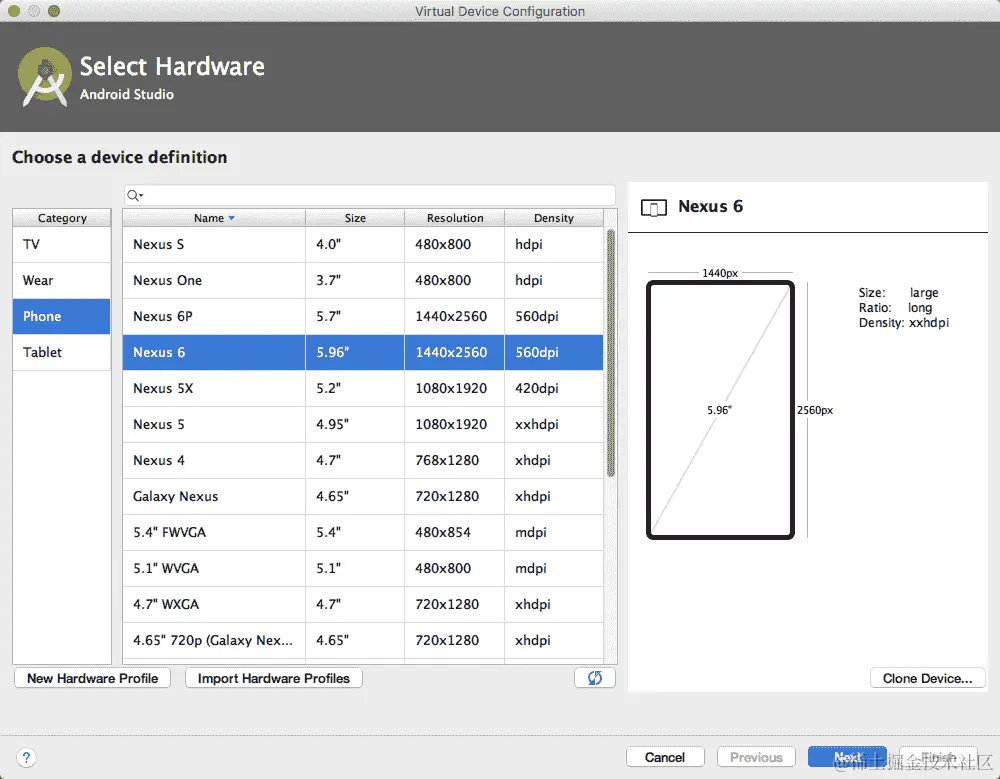The image size is (1000, 779).
Task: Open help via question mark icon
Action: click(x=26, y=757)
